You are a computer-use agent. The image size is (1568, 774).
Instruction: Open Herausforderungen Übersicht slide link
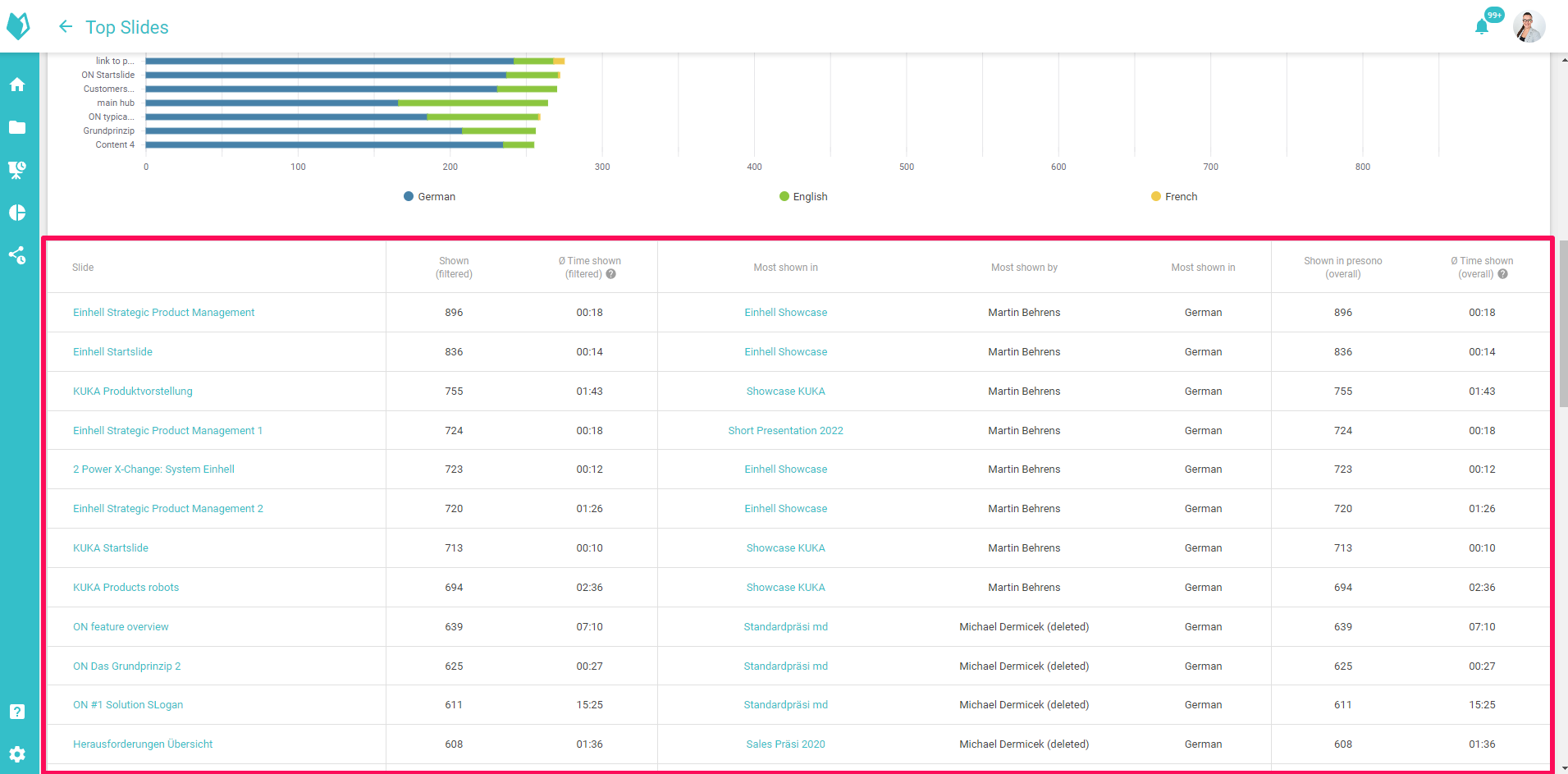tap(143, 744)
